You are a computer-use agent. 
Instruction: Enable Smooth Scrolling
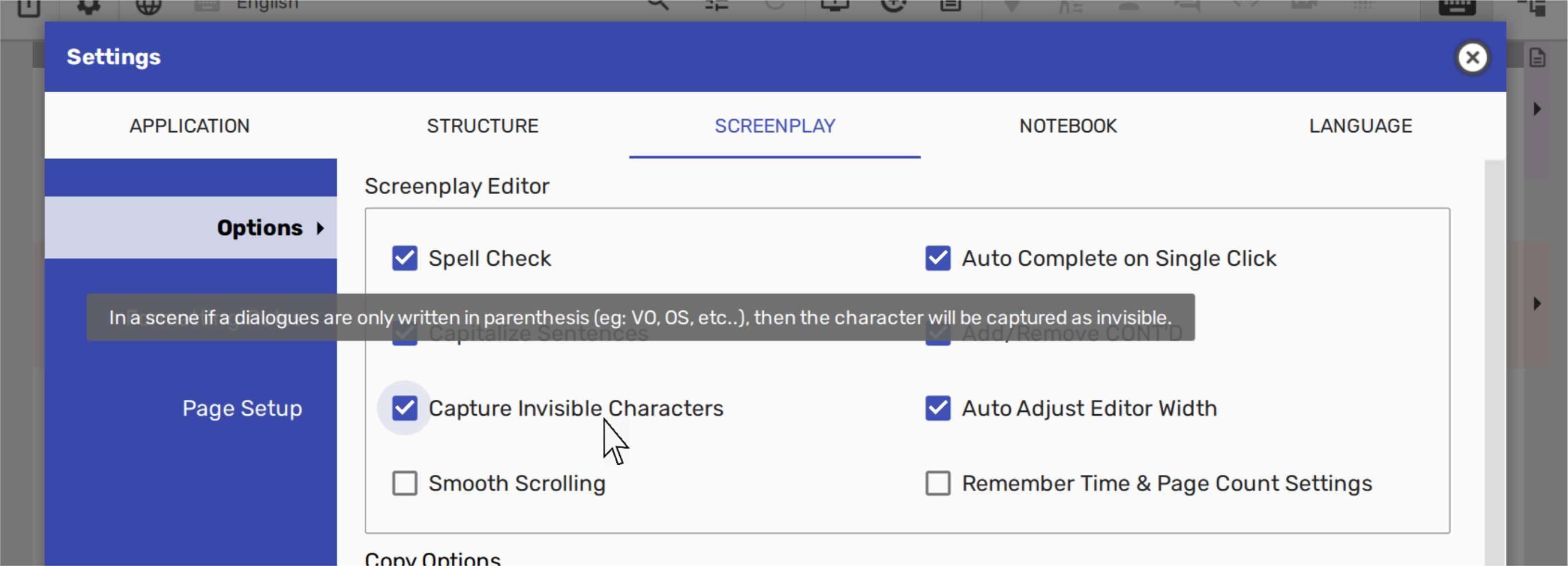pos(405,484)
